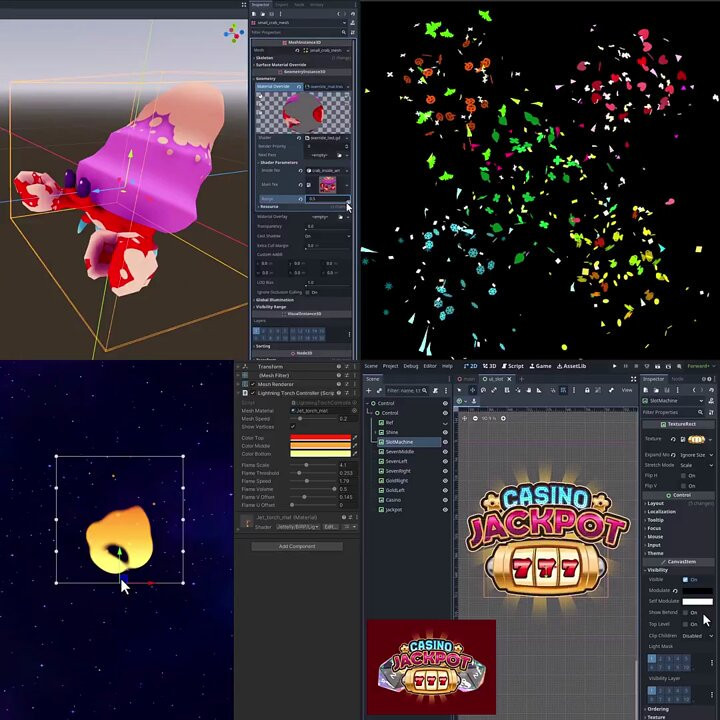Toggle the Flip V checkbox
Screen dimensions: 720x720
coord(685,486)
